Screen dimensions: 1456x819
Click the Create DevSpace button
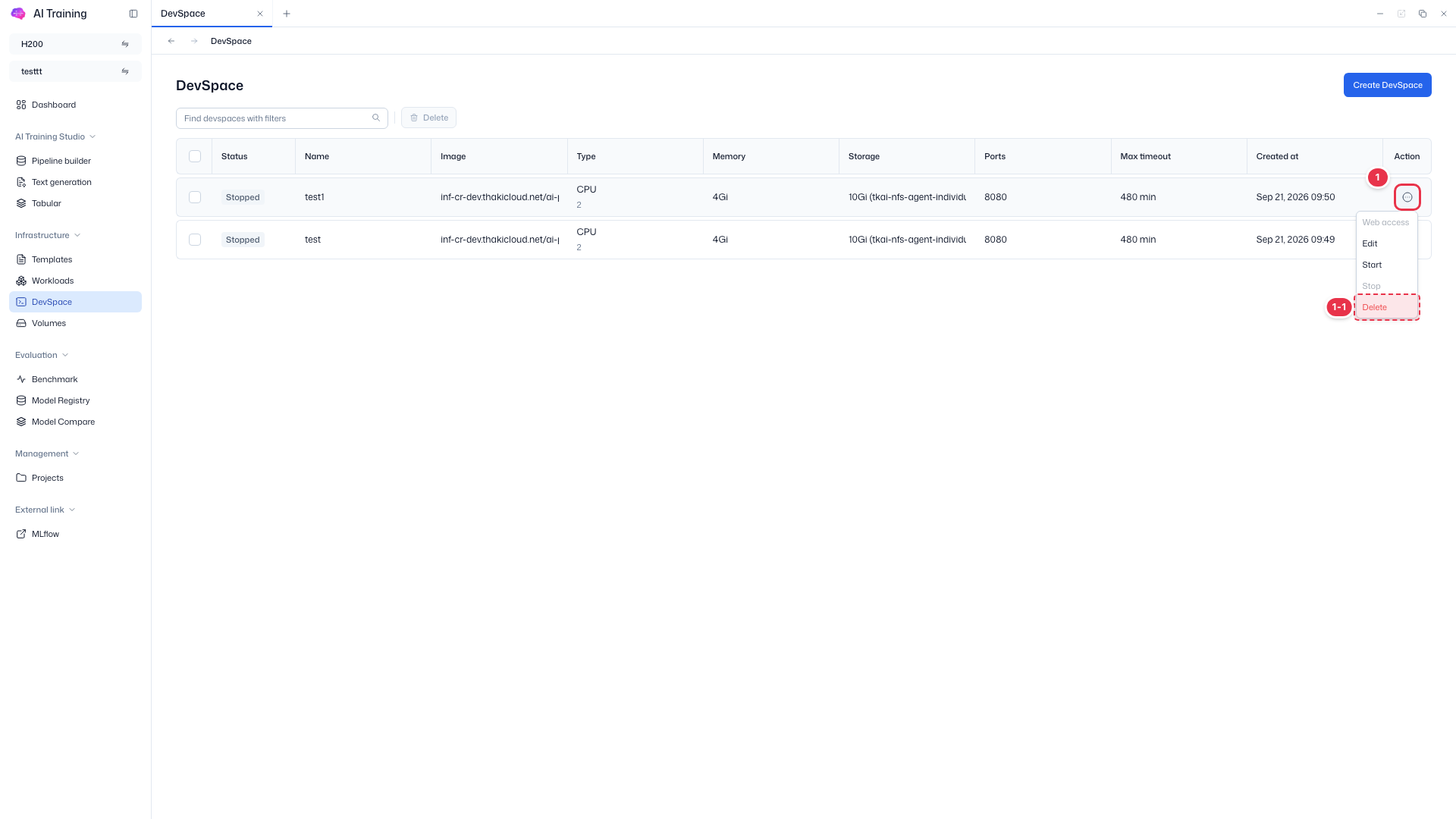(1387, 85)
